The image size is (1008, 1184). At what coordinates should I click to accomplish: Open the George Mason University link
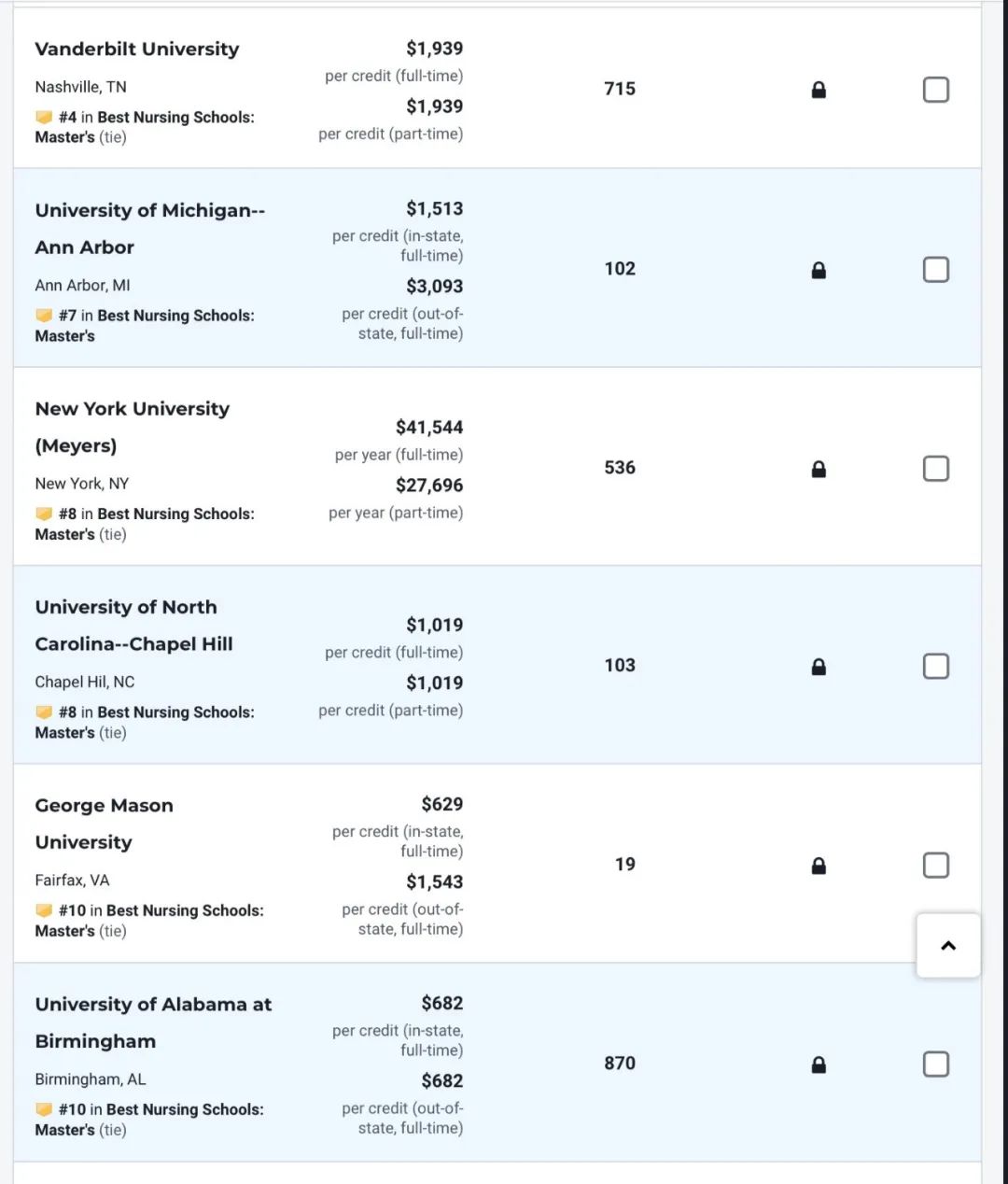click(105, 824)
